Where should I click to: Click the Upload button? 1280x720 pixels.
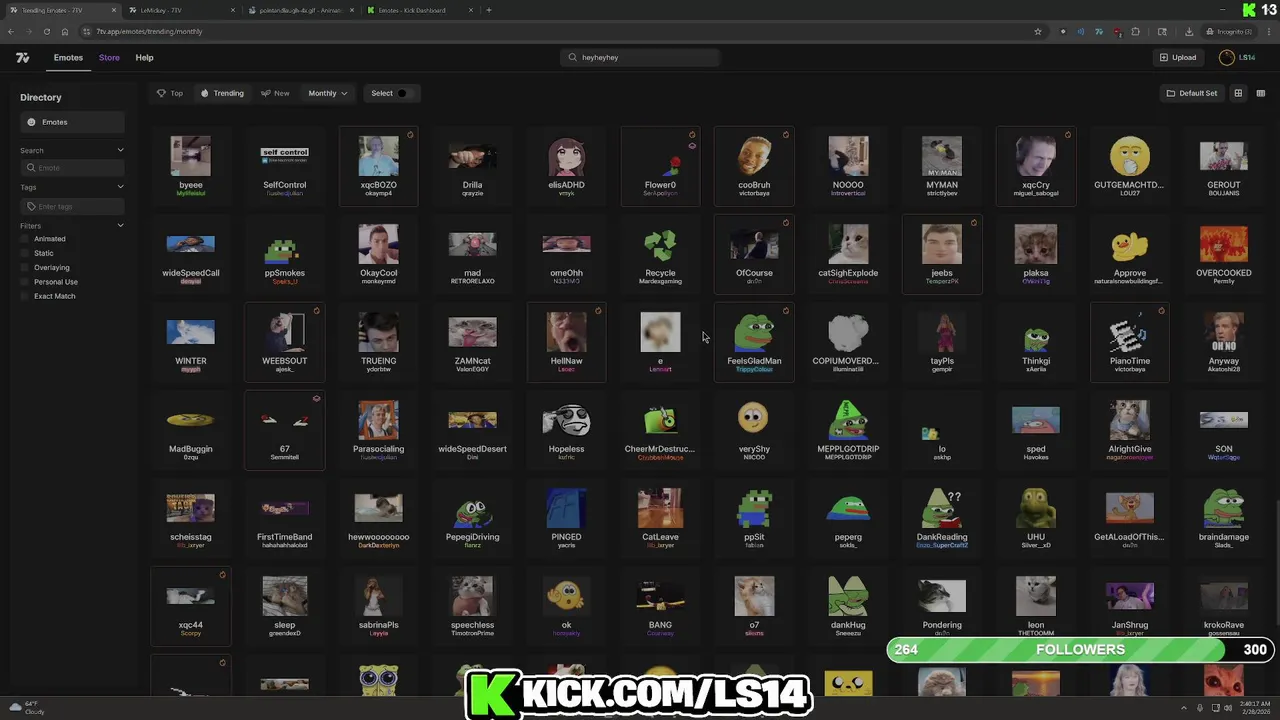point(1178,57)
